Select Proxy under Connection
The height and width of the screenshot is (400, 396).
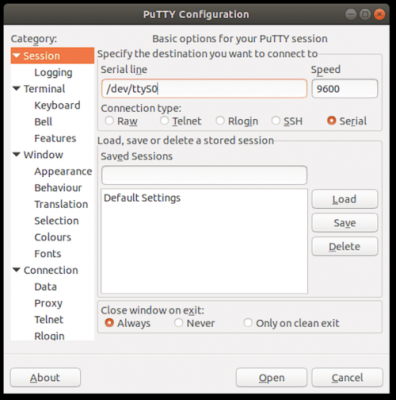48,303
